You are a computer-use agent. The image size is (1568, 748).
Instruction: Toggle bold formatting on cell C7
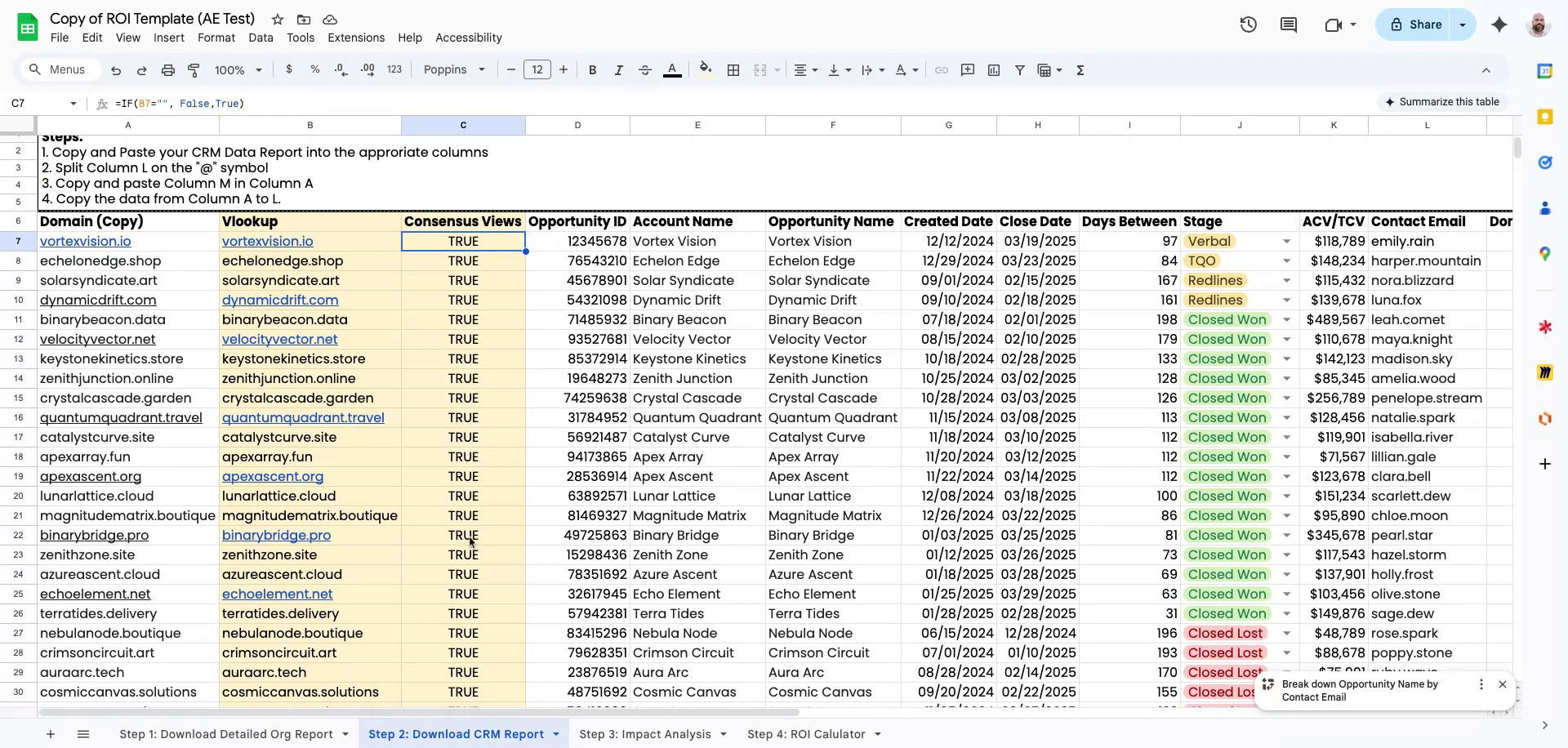593,69
